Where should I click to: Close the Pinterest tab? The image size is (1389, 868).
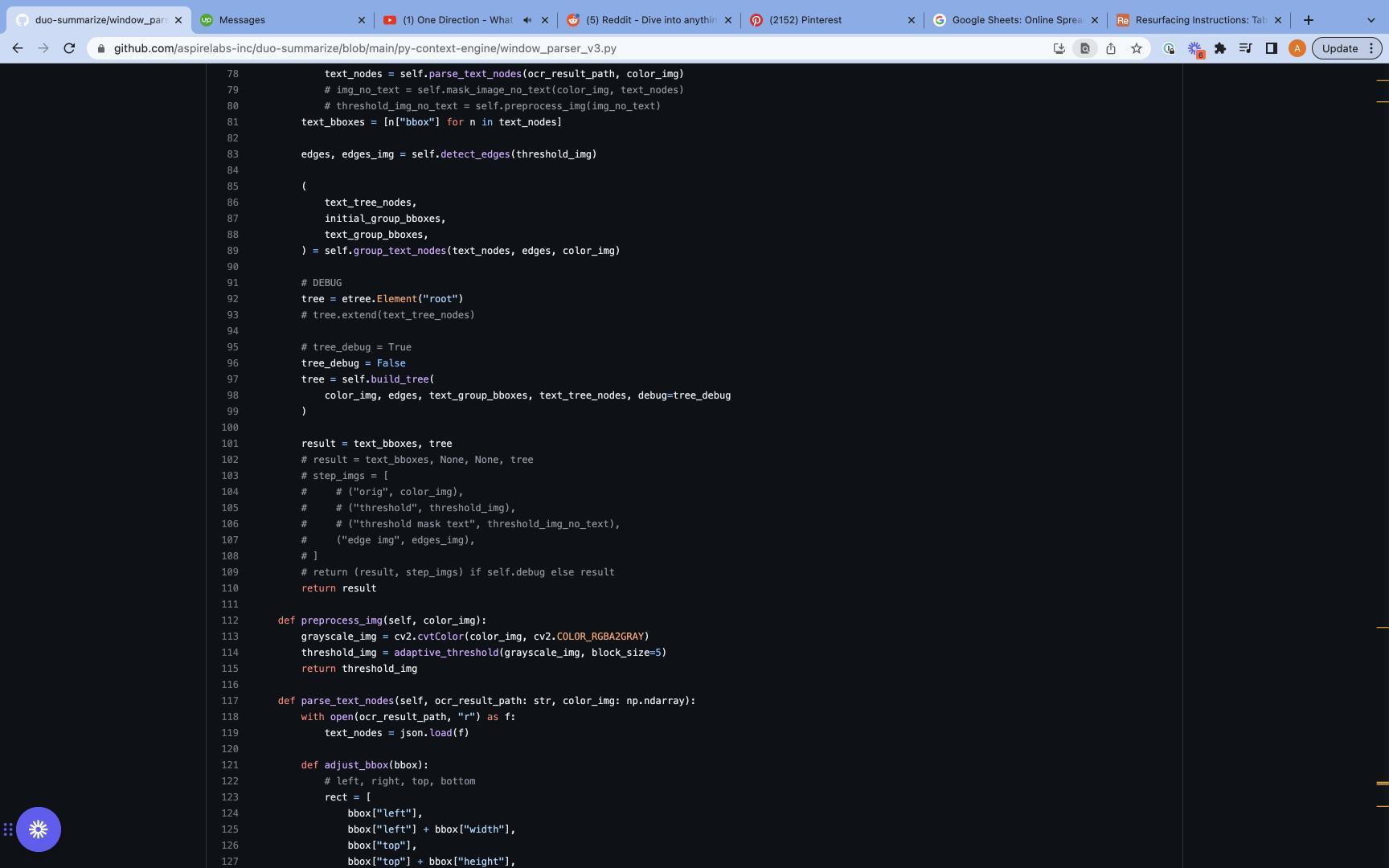(x=911, y=20)
